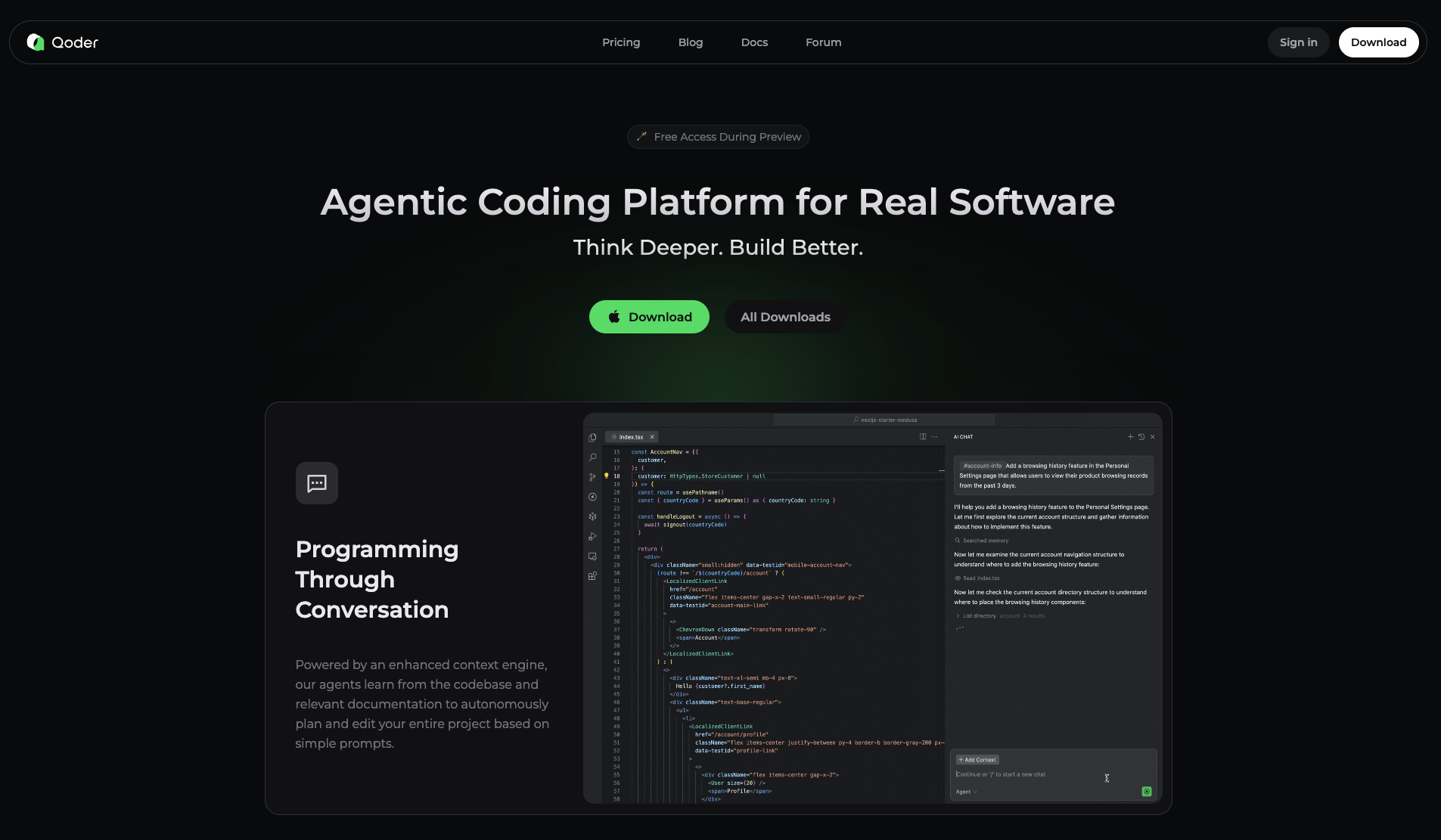Open the editor more-actions ellipsis menu

(x=934, y=437)
